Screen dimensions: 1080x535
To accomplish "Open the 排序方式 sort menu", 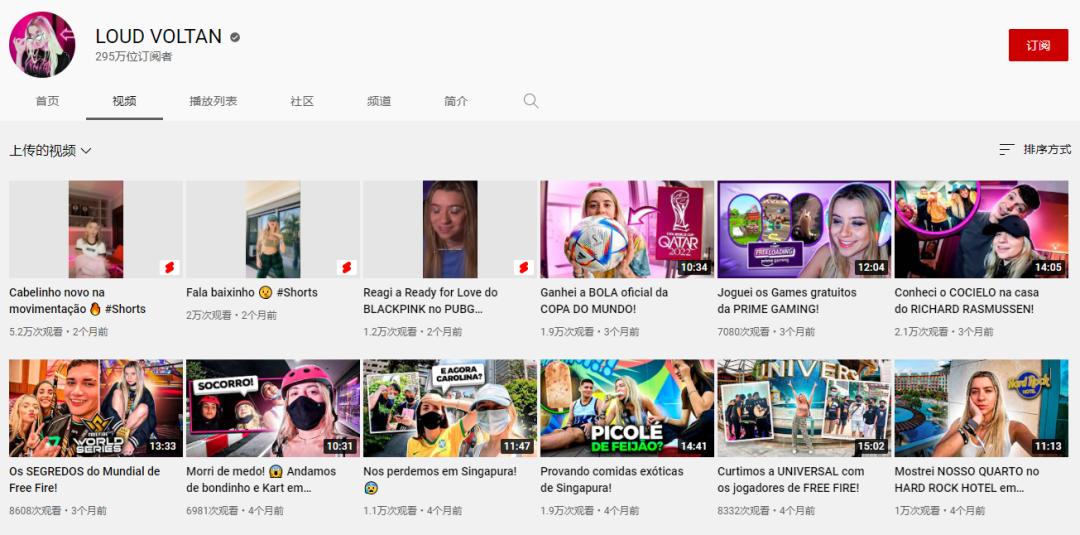I will click(1046, 150).
